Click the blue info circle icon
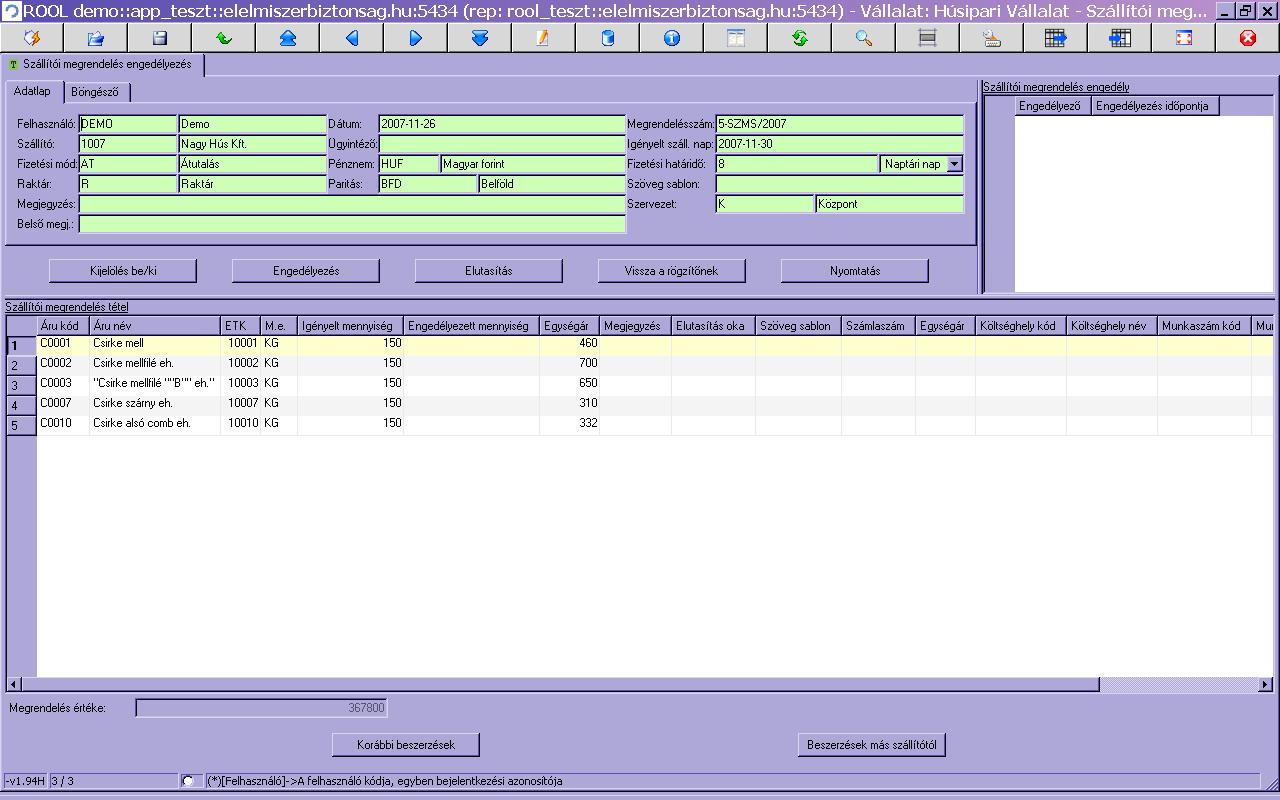 click(x=672, y=38)
